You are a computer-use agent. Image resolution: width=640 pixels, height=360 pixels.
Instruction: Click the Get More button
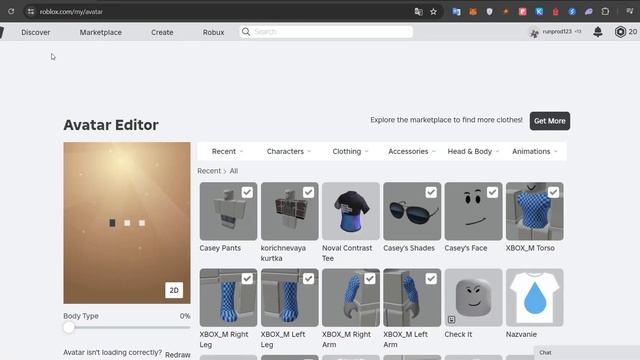coord(549,121)
